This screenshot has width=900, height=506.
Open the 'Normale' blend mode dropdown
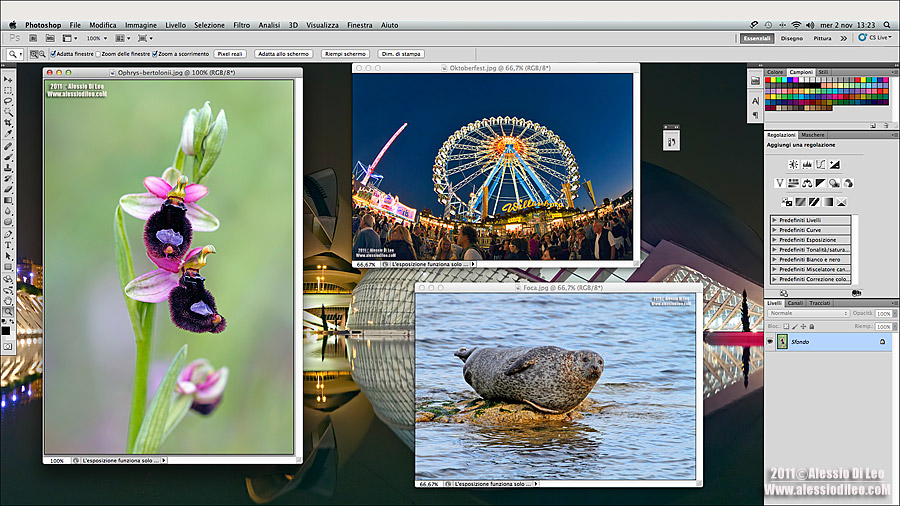(x=808, y=313)
